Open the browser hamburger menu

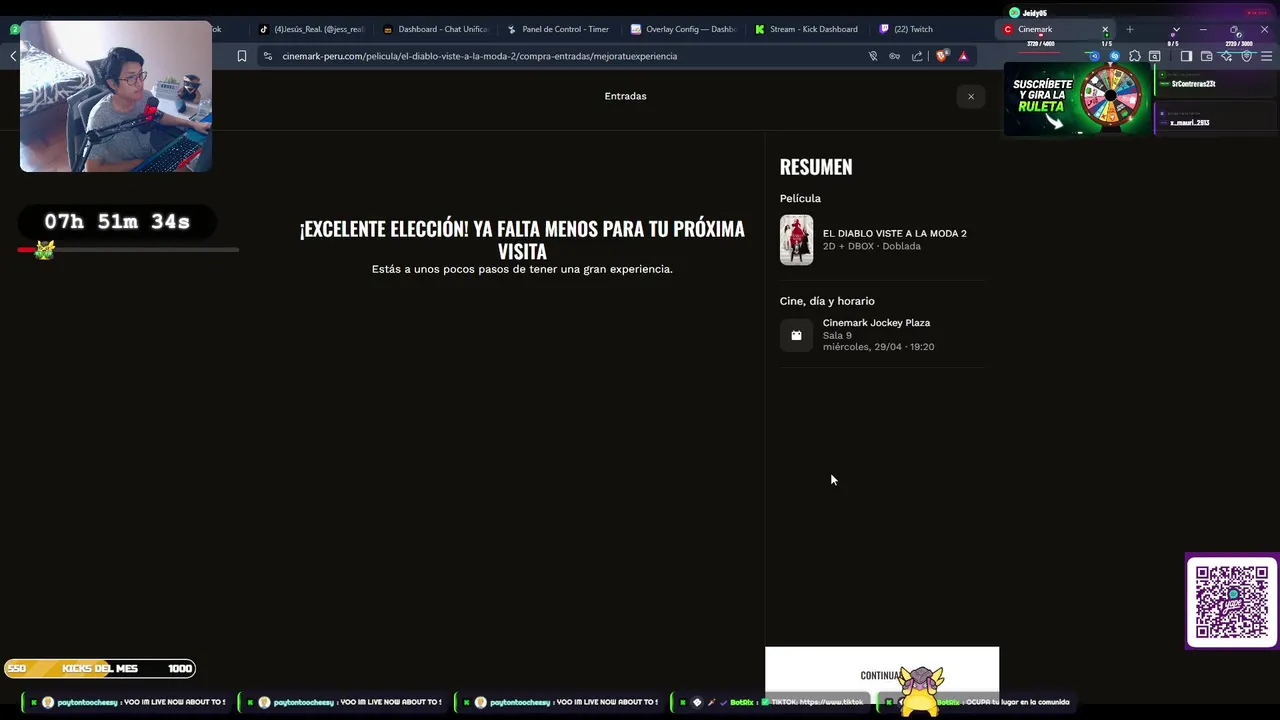coord(1266,56)
